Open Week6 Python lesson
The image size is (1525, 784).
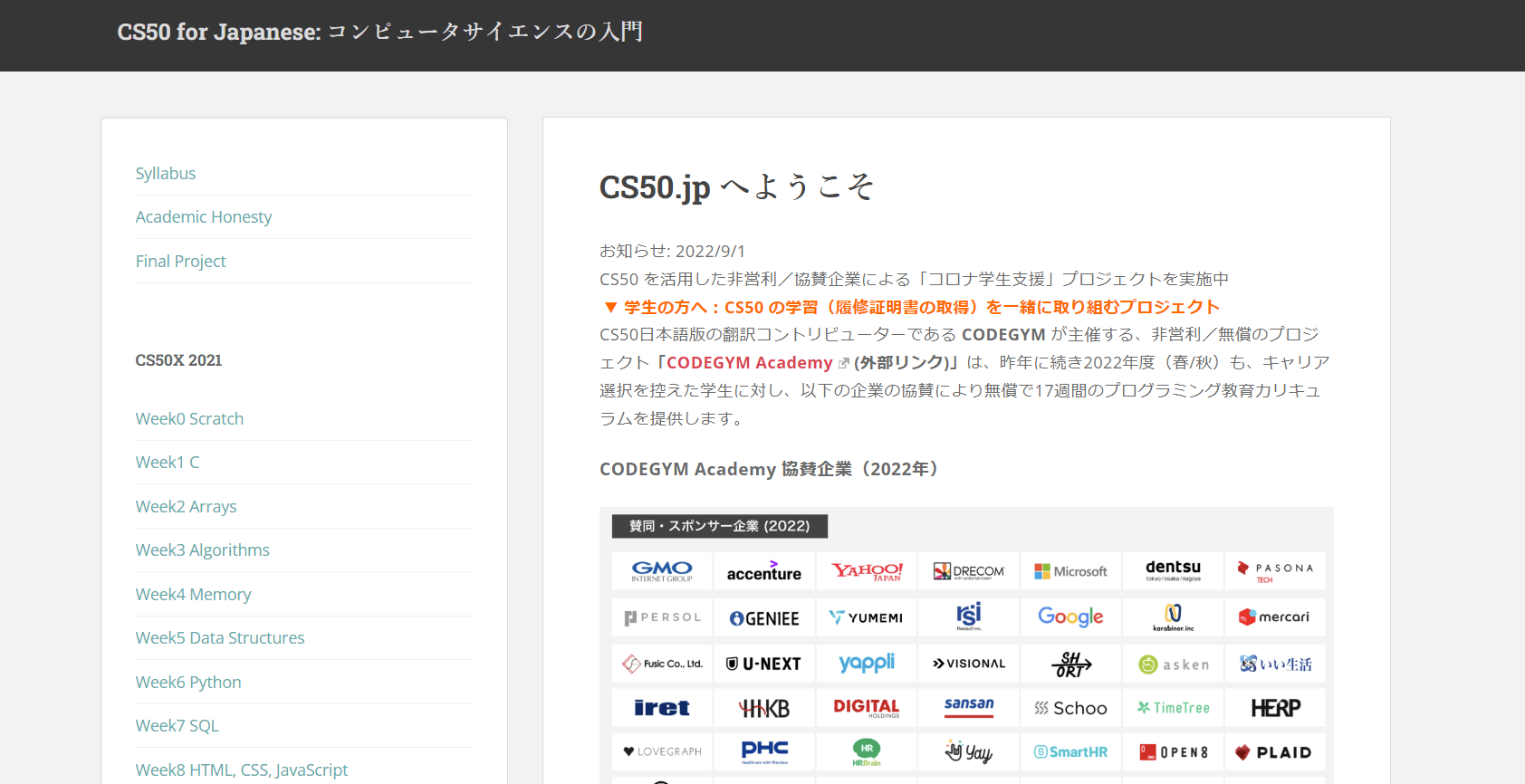[188, 682]
